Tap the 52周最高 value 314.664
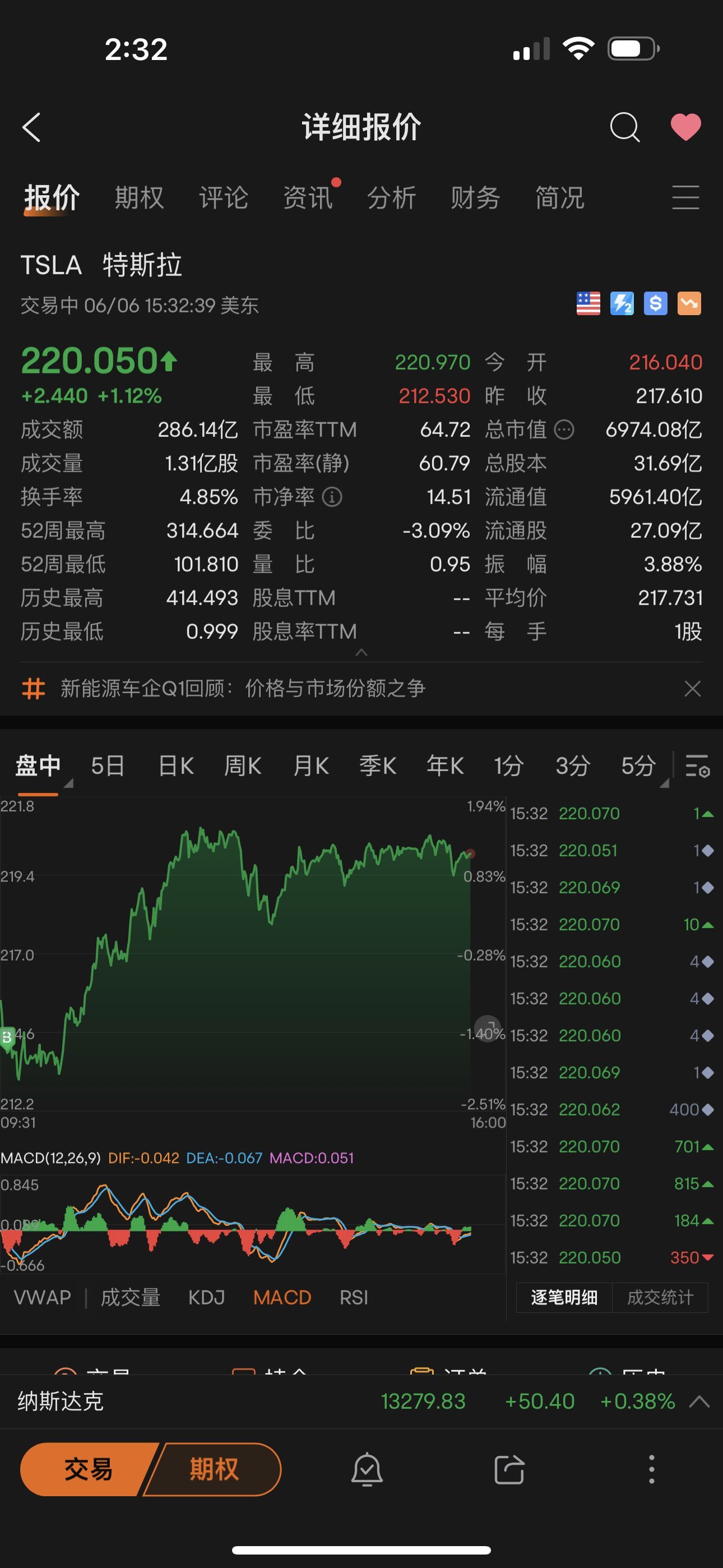Viewport: 723px width, 1568px height. [202, 531]
